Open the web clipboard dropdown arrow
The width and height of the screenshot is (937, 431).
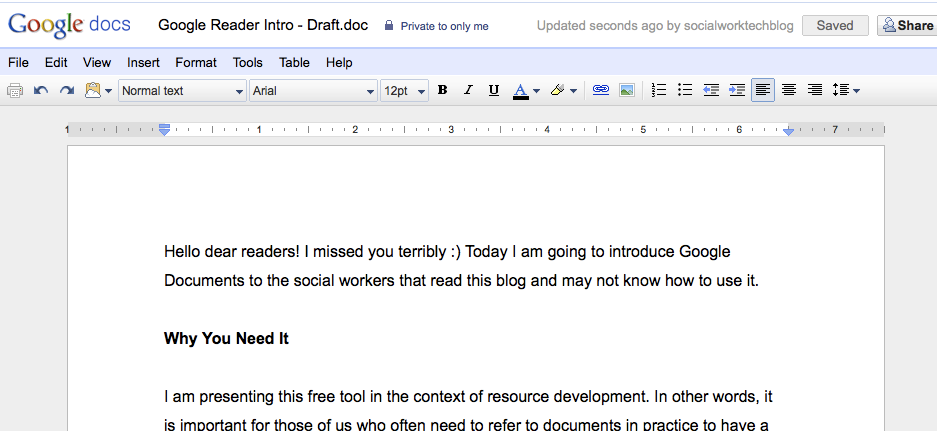click(x=108, y=91)
